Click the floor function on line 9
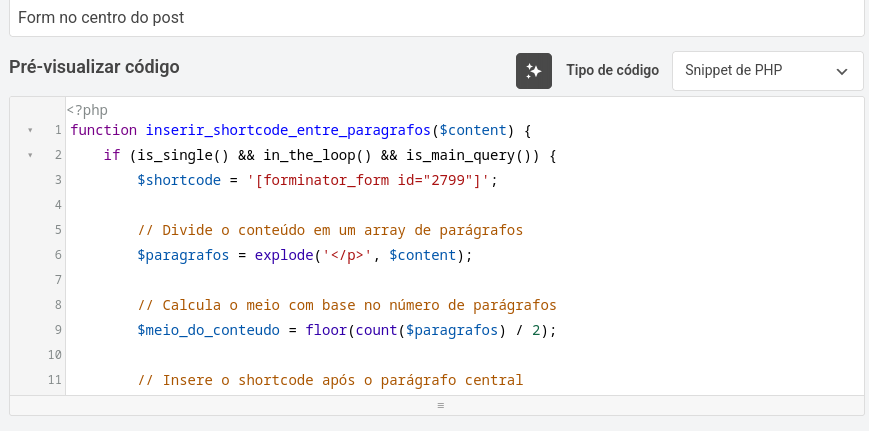The image size is (869, 431). (x=326, y=330)
